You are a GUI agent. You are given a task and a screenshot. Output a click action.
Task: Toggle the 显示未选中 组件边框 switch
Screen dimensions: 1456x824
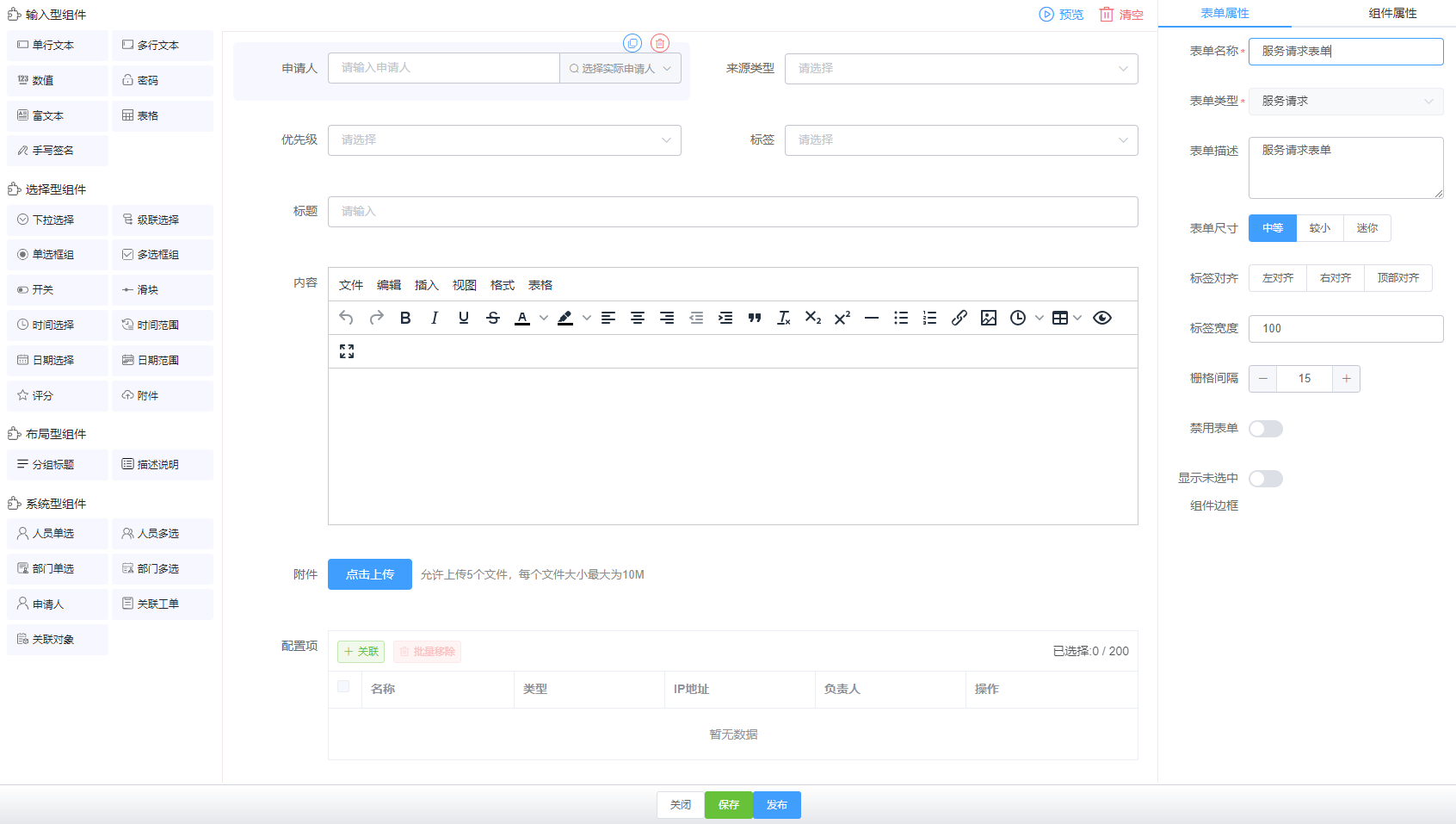1265,479
